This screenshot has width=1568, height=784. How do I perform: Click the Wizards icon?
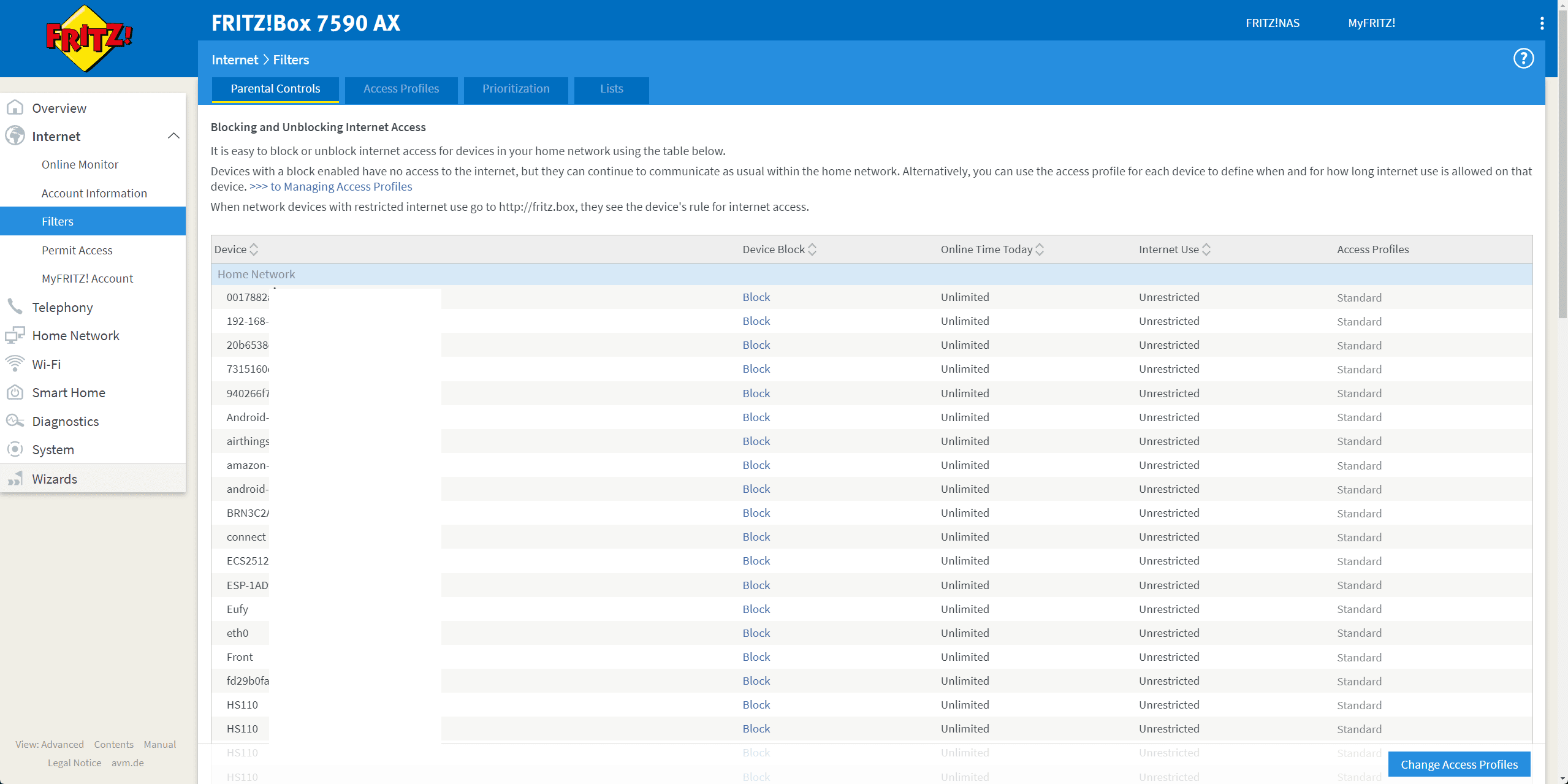(15, 479)
